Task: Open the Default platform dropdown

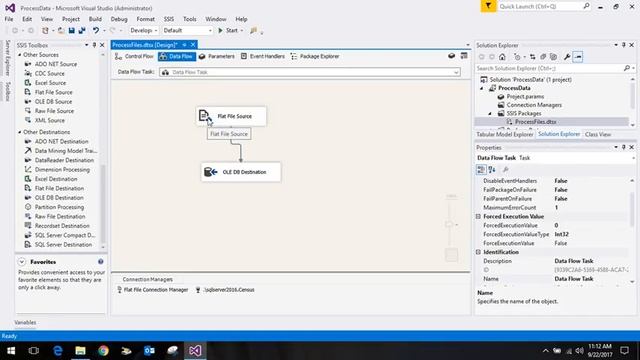Action: 187,31
